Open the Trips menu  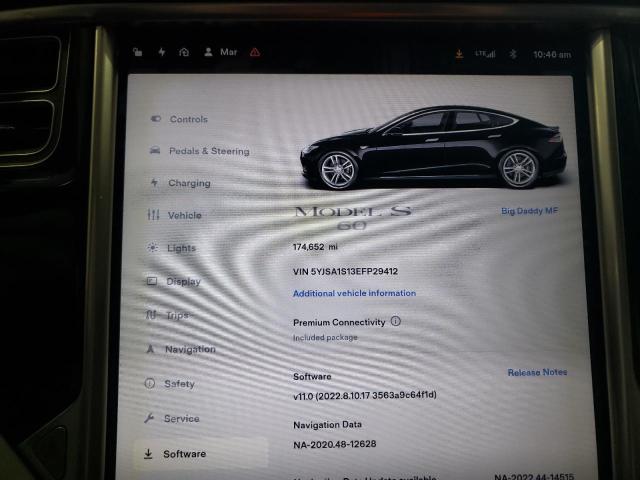168,315
